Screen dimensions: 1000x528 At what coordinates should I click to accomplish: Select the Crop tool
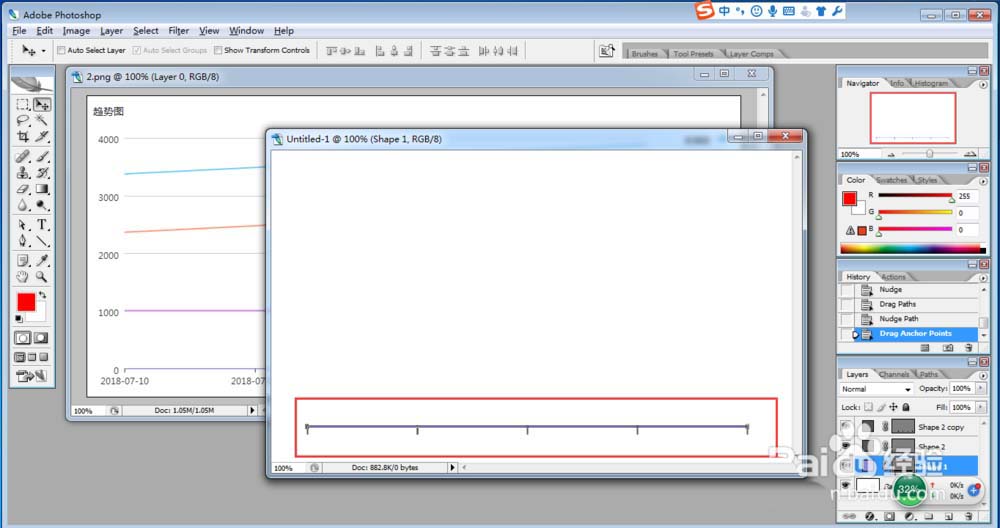[23, 136]
